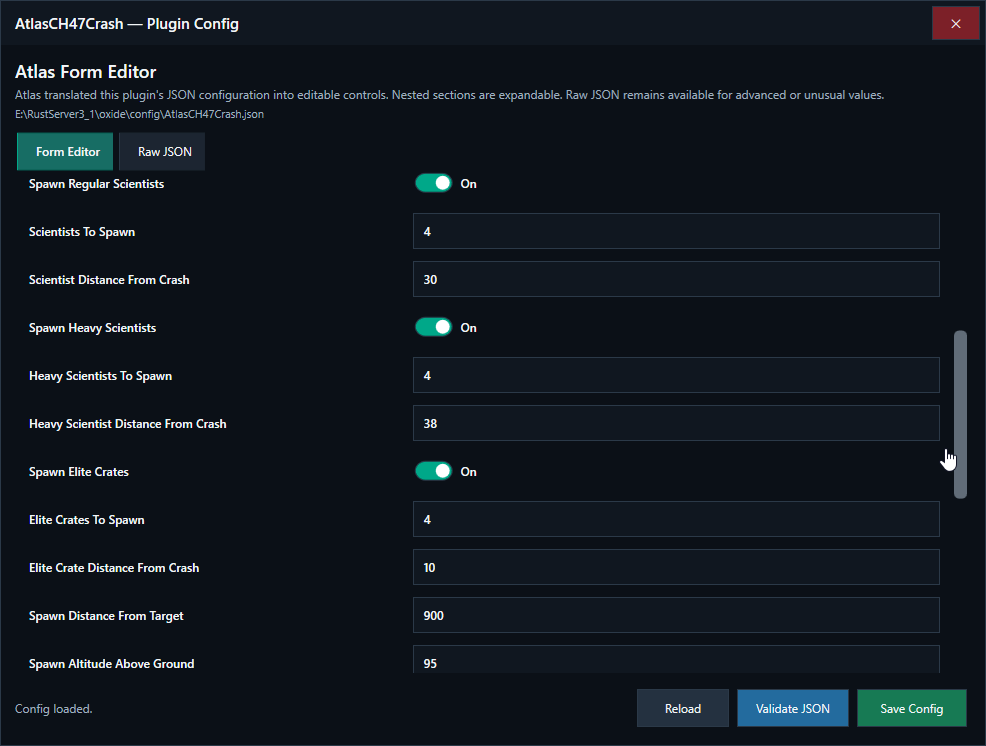Close the Plugin Config window
Image resolution: width=986 pixels, height=746 pixels.
[955, 24]
